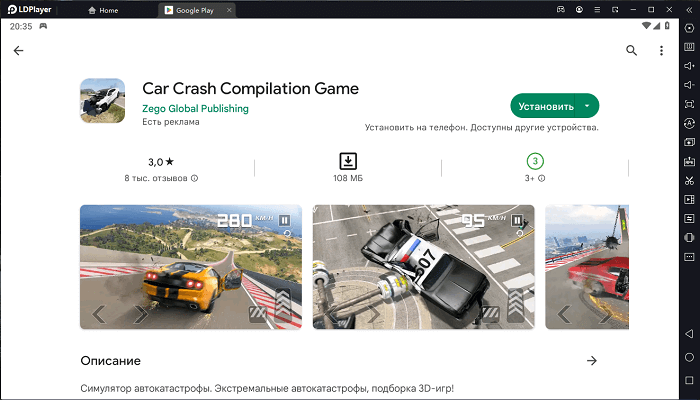This screenshot has width=700, height=400.
Task: Click the Android home circle in sidebar
Action: click(689, 357)
